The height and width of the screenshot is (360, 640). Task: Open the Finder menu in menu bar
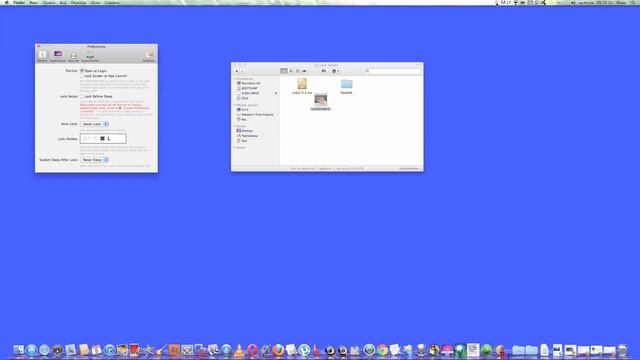pyautogui.click(x=19, y=2)
